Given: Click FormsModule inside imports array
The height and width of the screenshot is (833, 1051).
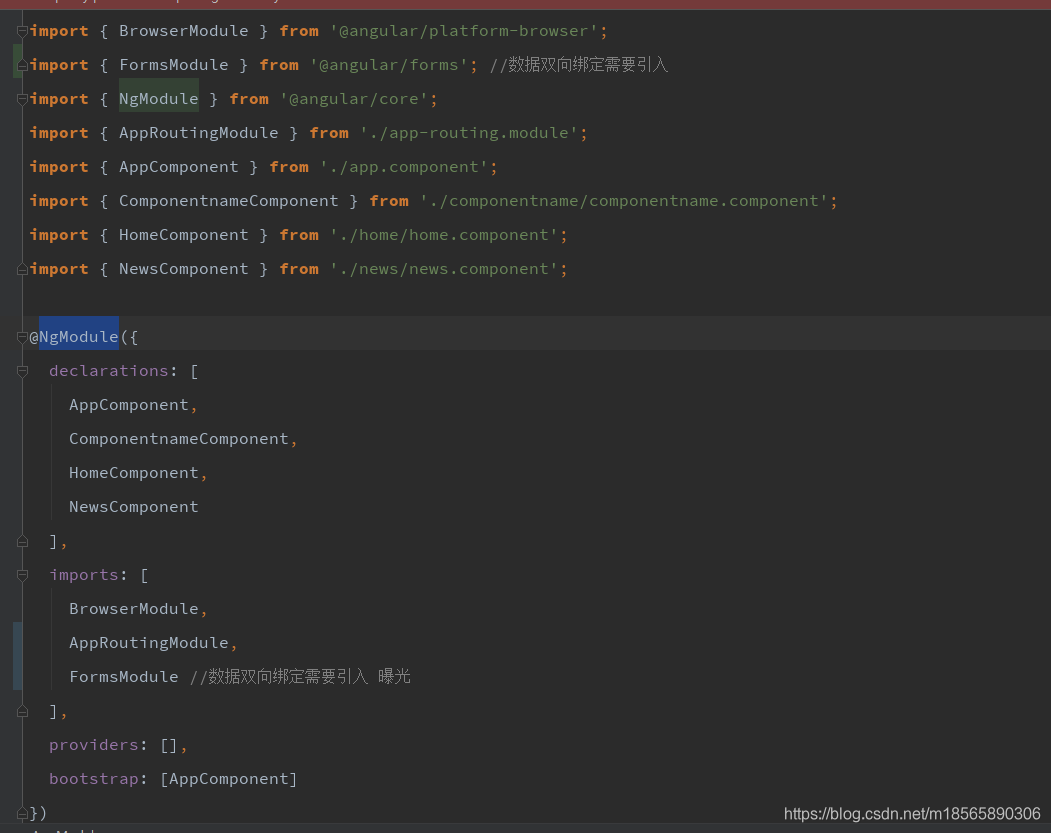Looking at the screenshot, I should pyautogui.click(x=124, y=678).
